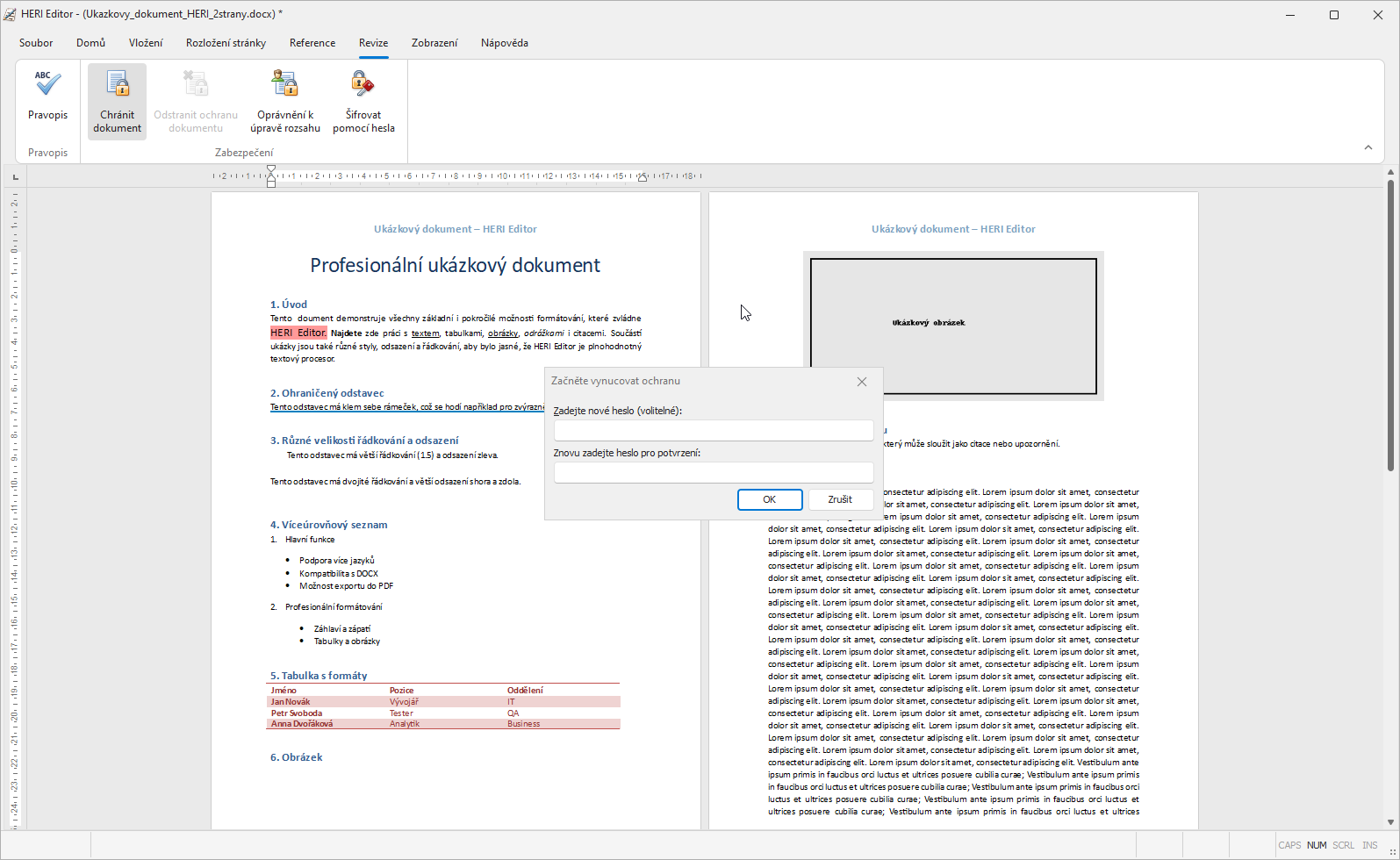Image resolution: width=1400 pixels, height=860 pixels.
Task: Click the tab stop selector at ruler corner
Action: (15, 177)
